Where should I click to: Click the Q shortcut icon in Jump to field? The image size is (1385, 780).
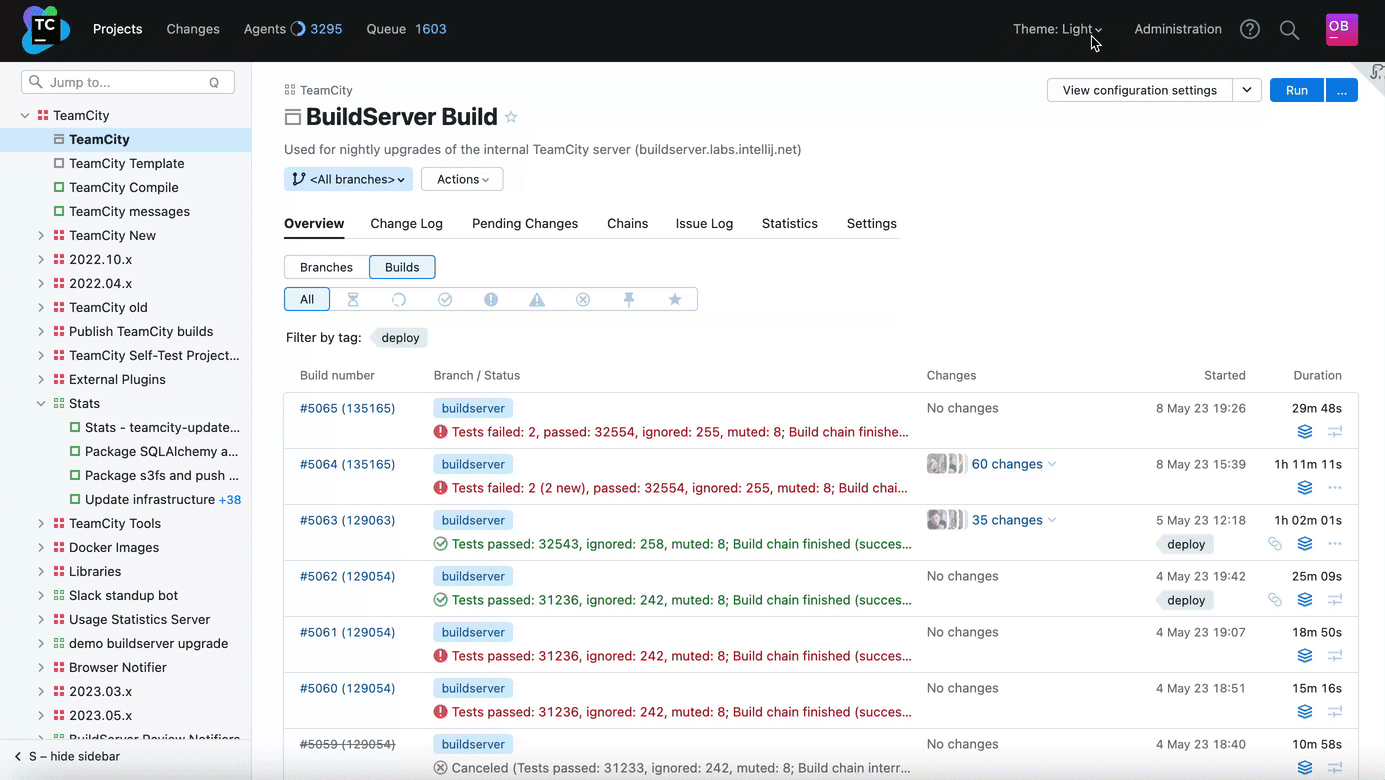coord(214,82)
